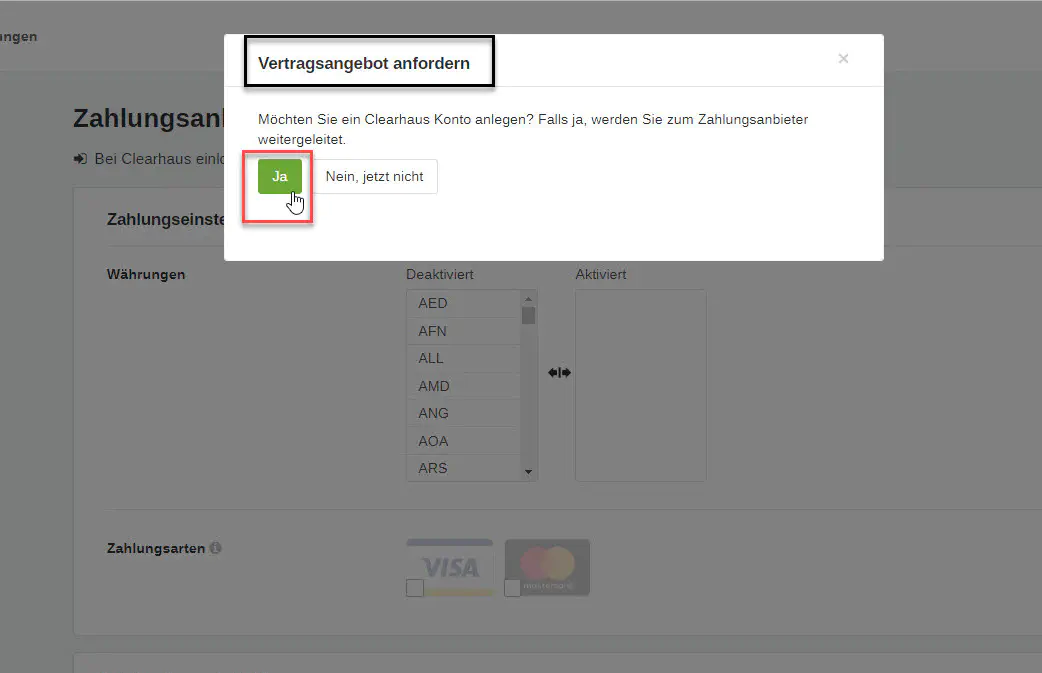Image resolution: width=1042 pixels, height=673 pixels.
Task: Click the Clearhaus login arrow icon
Action: (x=81, y=159)
